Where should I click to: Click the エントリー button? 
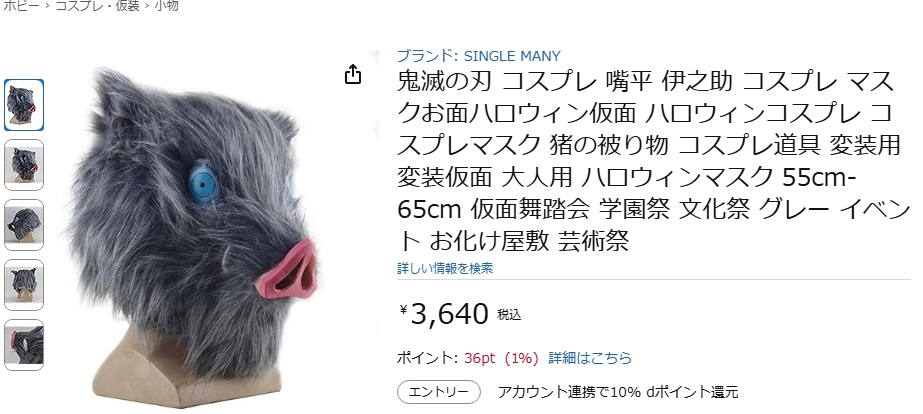(439, 392)
